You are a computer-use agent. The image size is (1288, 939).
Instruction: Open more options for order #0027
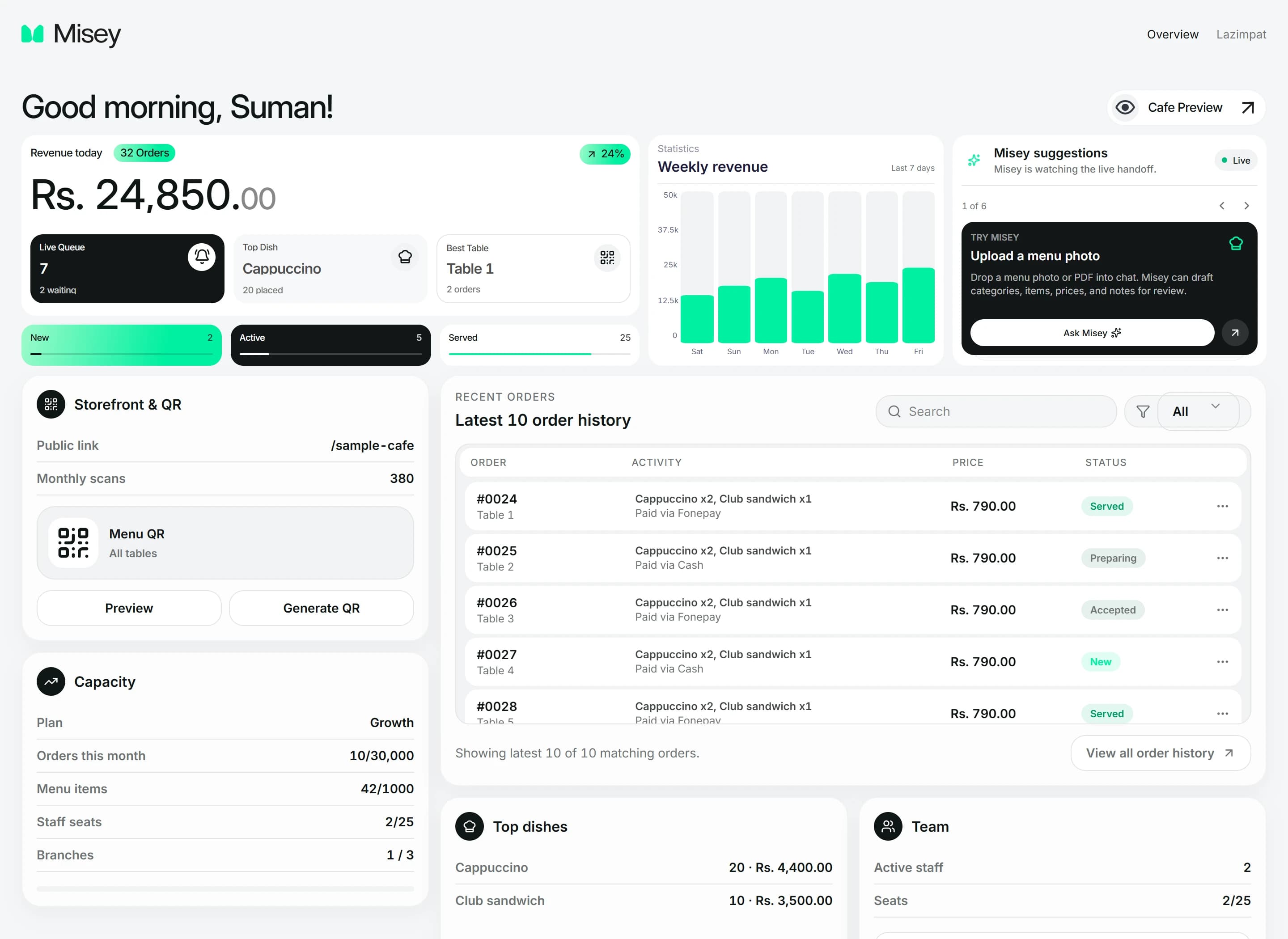[x=1223, y=662]
